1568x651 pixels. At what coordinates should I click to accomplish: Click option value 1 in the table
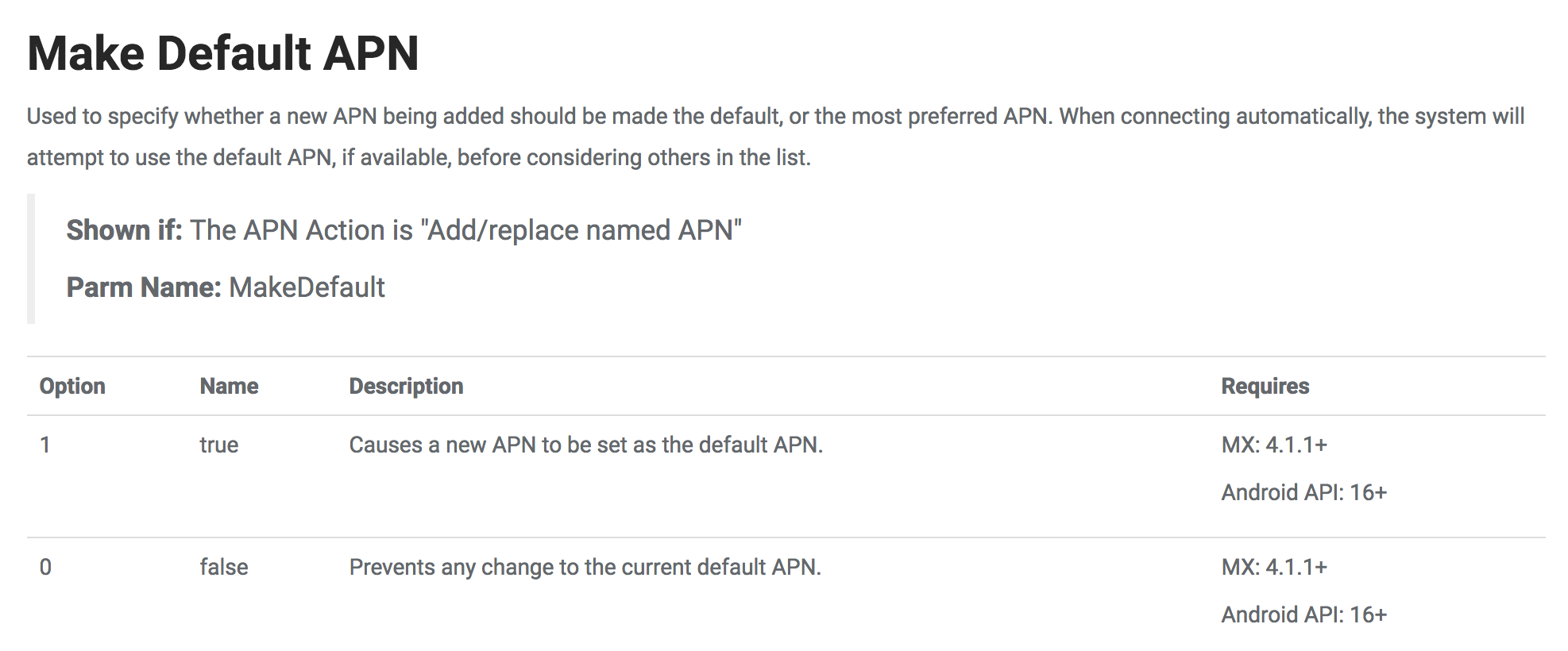45,445
